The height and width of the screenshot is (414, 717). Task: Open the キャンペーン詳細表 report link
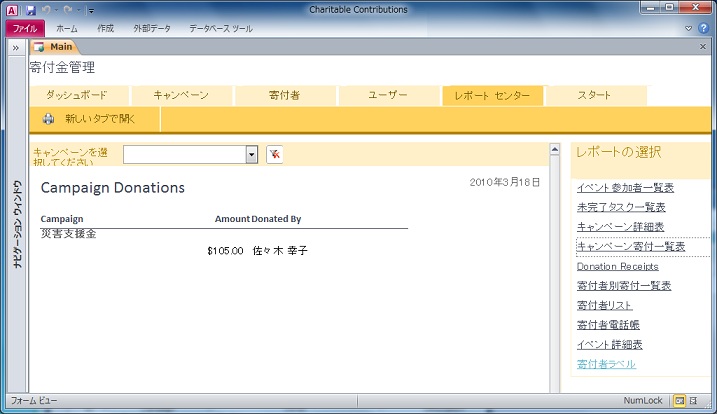pyautogui.click(x=621, y=227)
